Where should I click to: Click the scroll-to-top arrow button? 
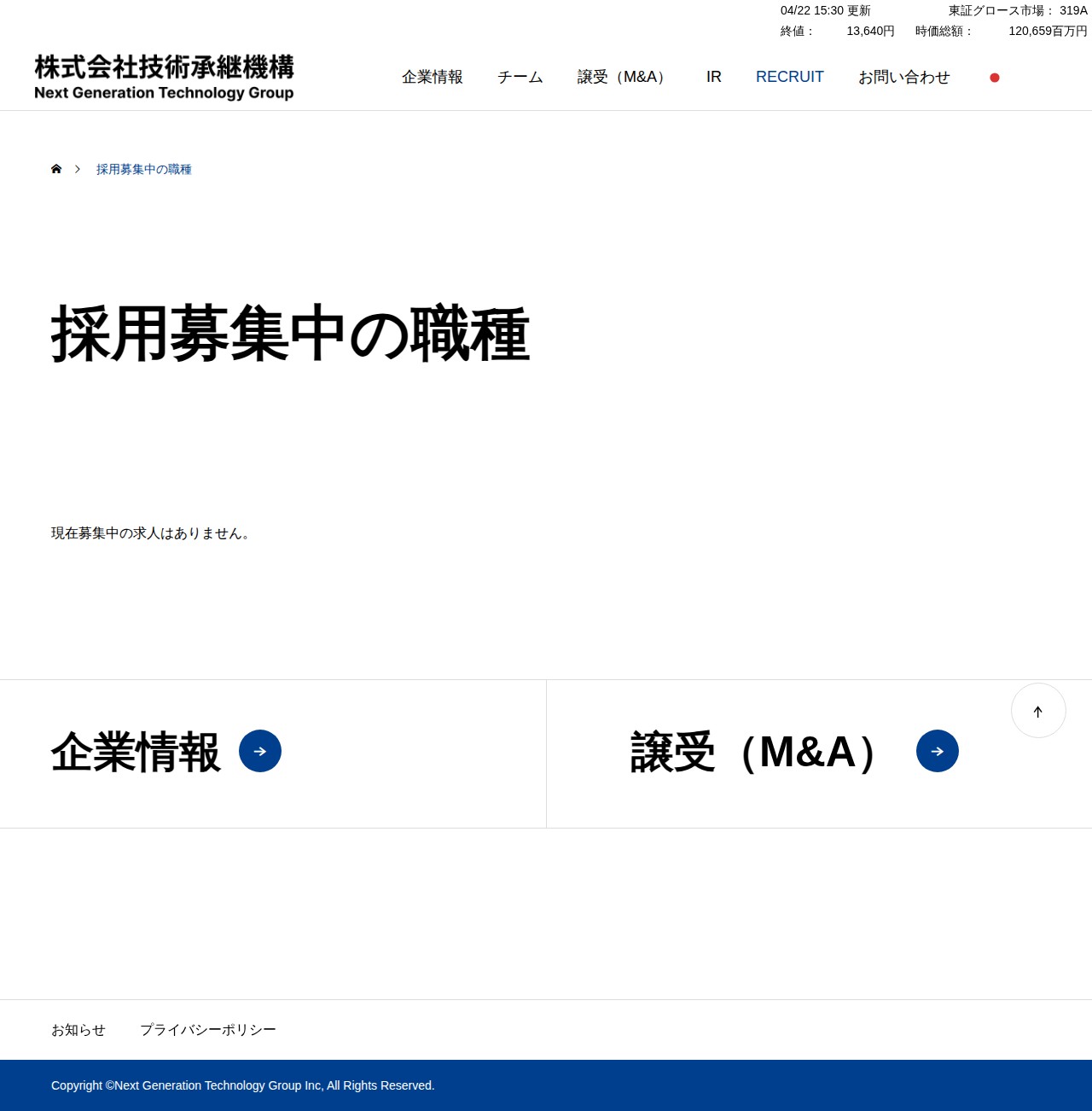click(1038, 711)
